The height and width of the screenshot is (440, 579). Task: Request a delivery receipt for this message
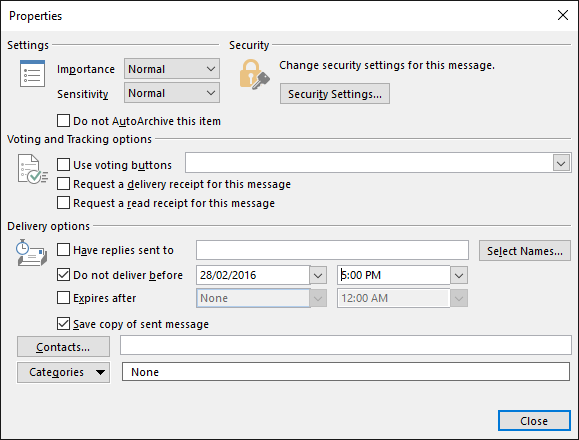point(63,183)
